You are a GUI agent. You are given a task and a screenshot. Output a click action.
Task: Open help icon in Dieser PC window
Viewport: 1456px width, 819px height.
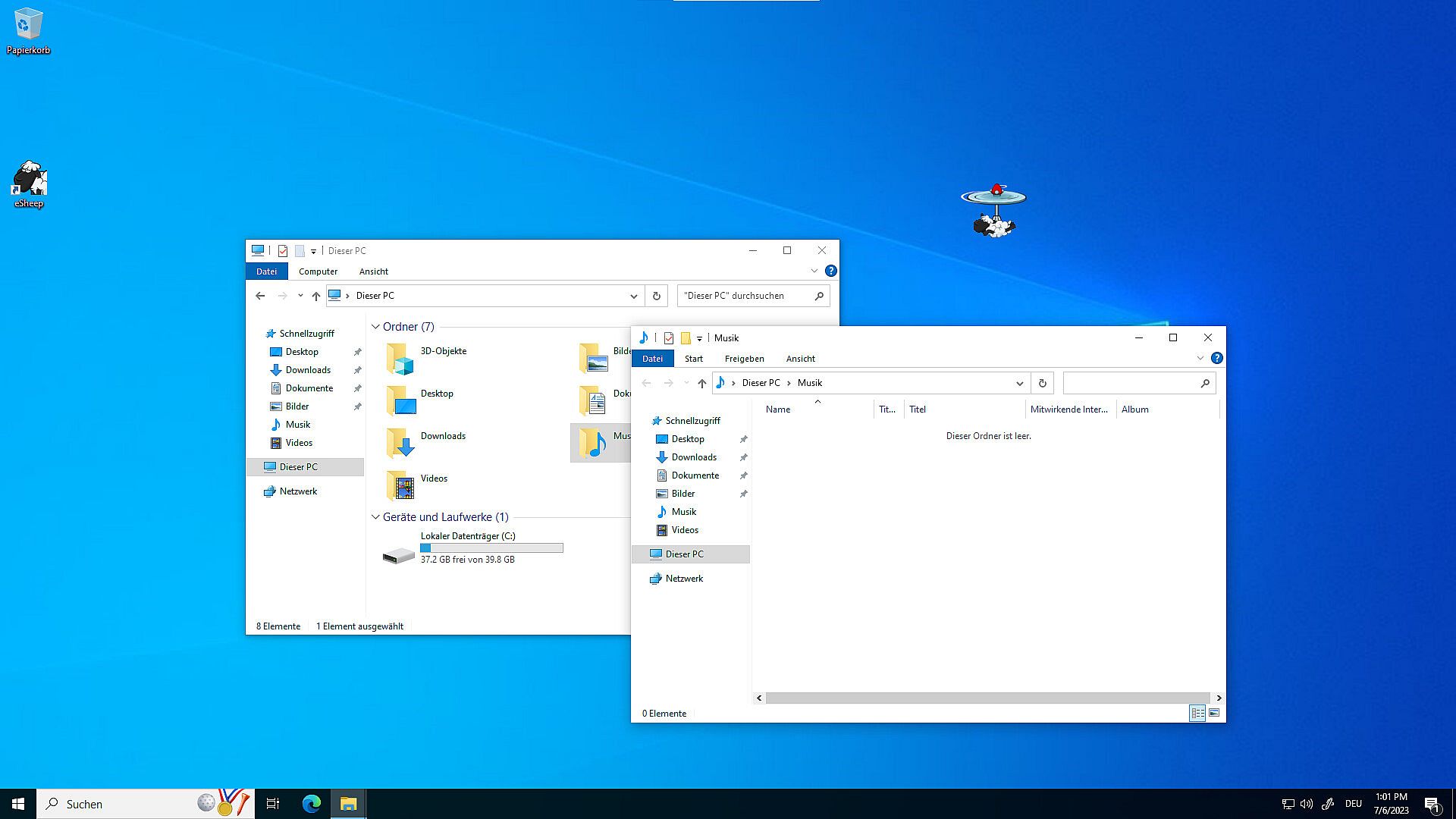[830, 271]
